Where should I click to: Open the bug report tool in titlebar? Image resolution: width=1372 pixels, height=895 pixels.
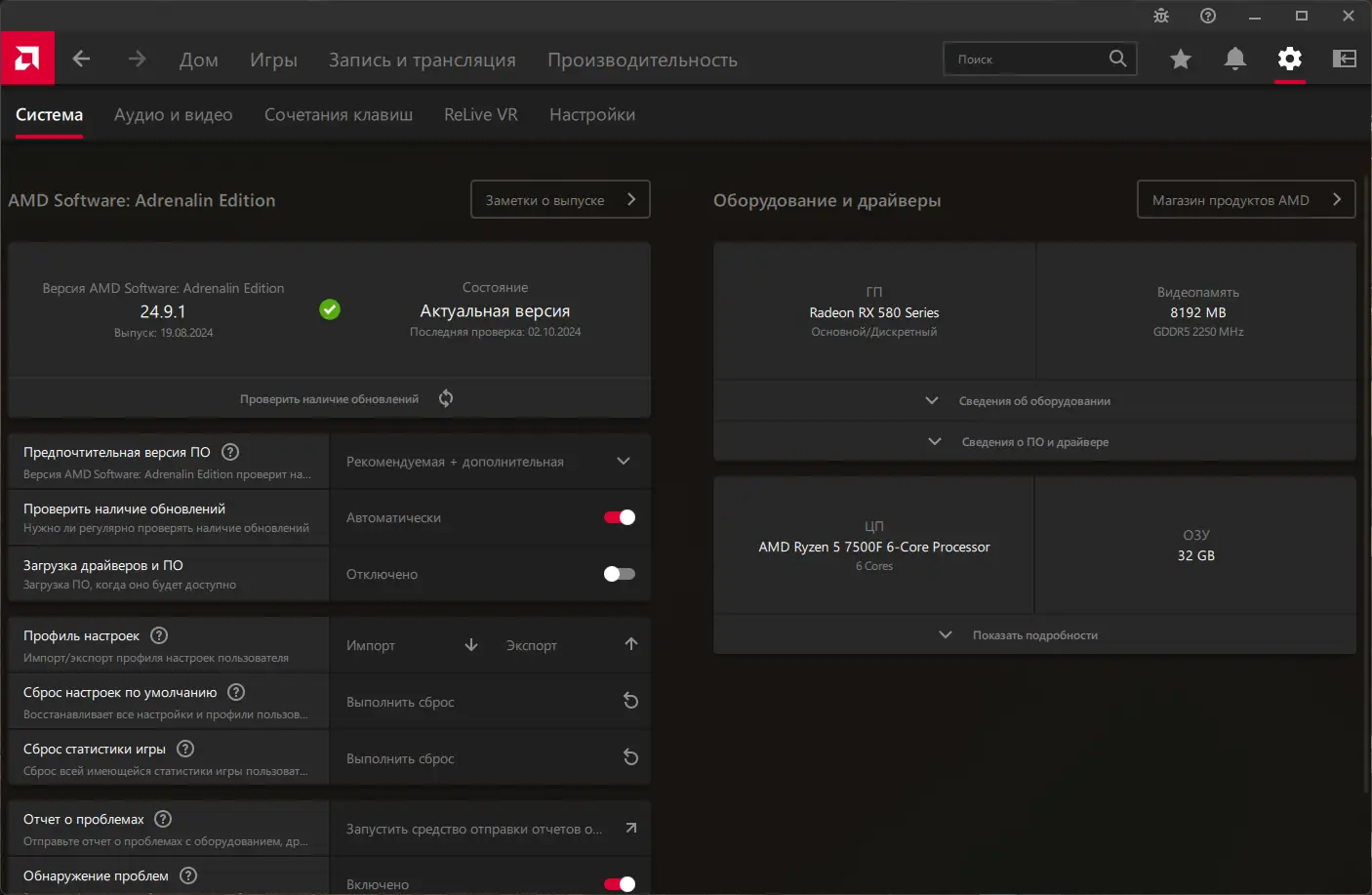click(x=1160, y=16)
